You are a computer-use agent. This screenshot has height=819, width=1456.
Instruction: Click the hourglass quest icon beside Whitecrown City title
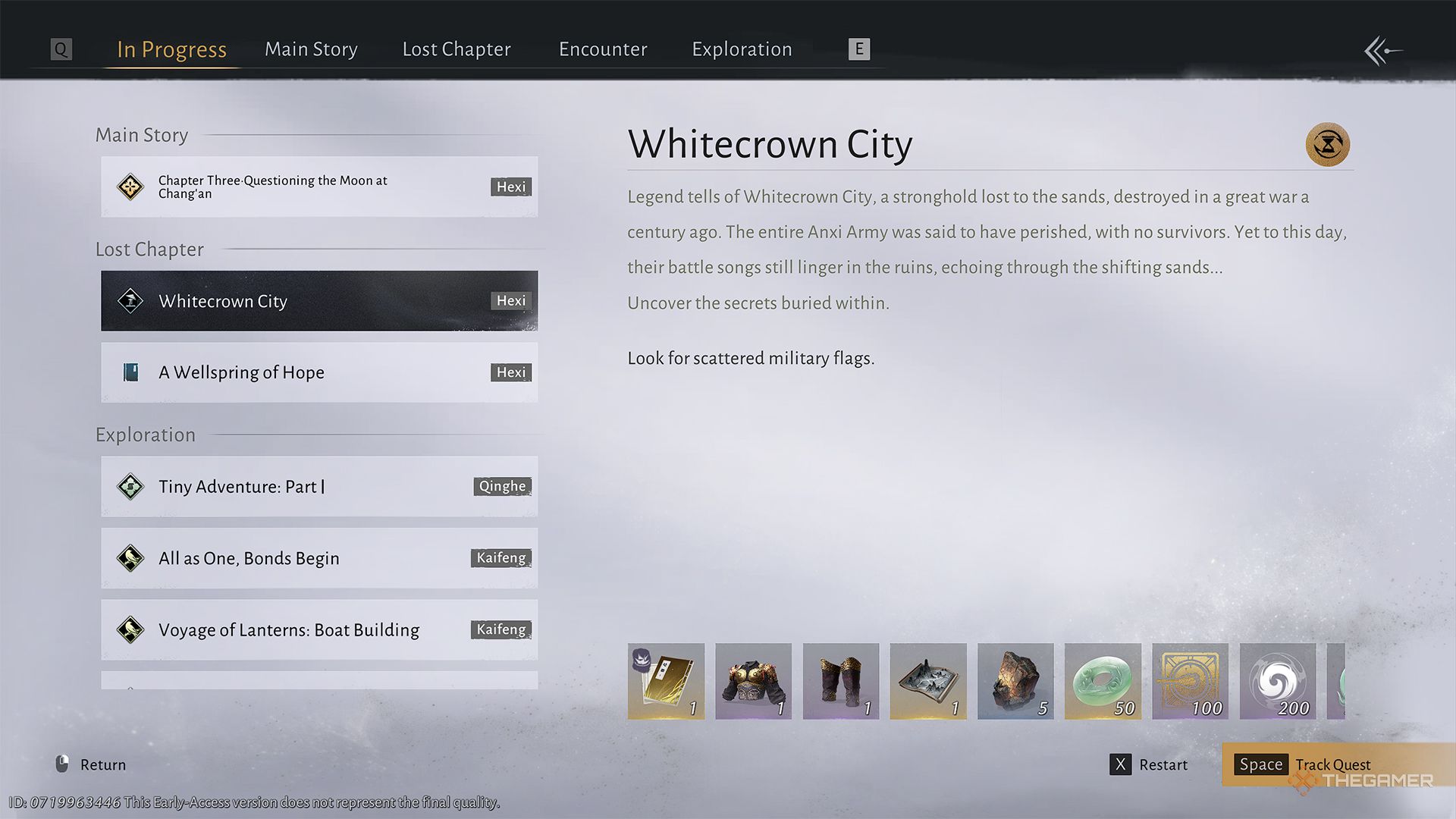[1327, 144]
